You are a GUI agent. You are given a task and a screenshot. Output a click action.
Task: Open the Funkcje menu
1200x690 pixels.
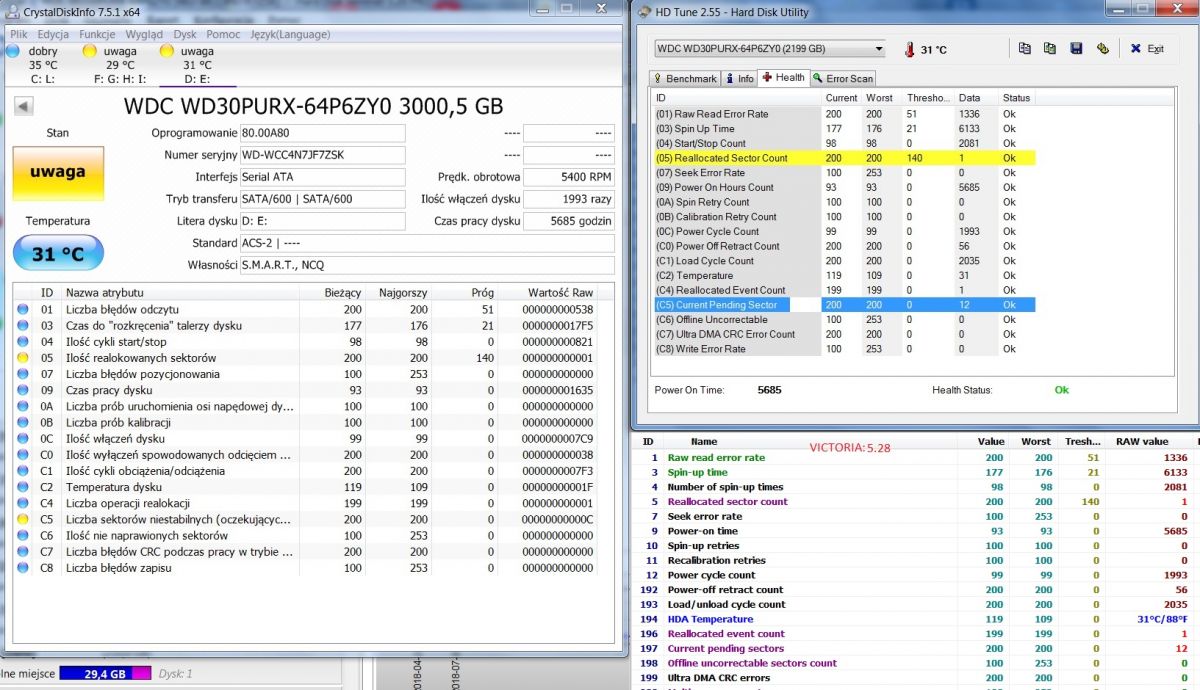pyautogui.click(x=97, y=34)
